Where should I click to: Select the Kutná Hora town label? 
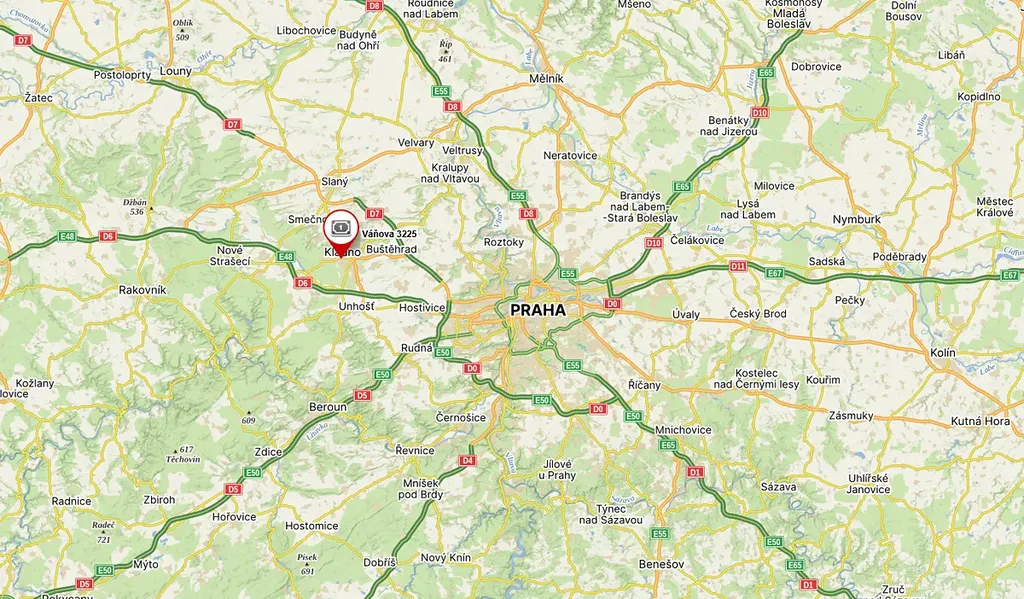click(980, 421)
